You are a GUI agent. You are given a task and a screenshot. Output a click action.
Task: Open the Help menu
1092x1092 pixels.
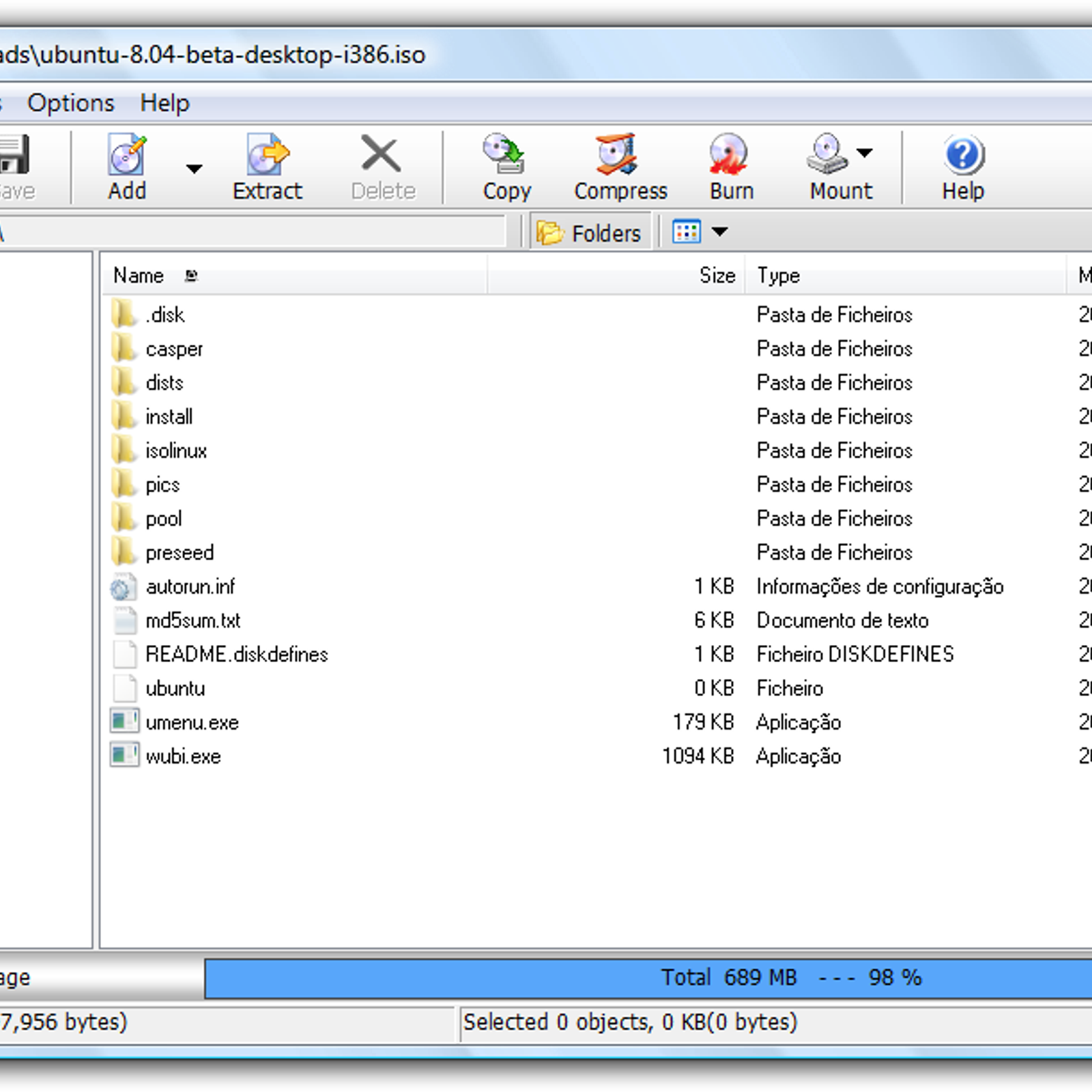(165, 103)
